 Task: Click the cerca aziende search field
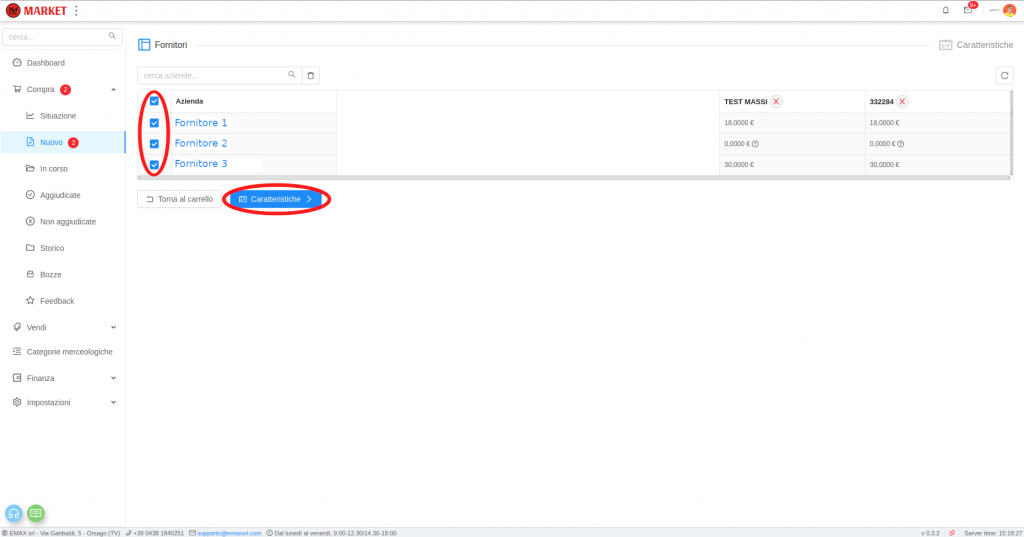tap(213, 75)
